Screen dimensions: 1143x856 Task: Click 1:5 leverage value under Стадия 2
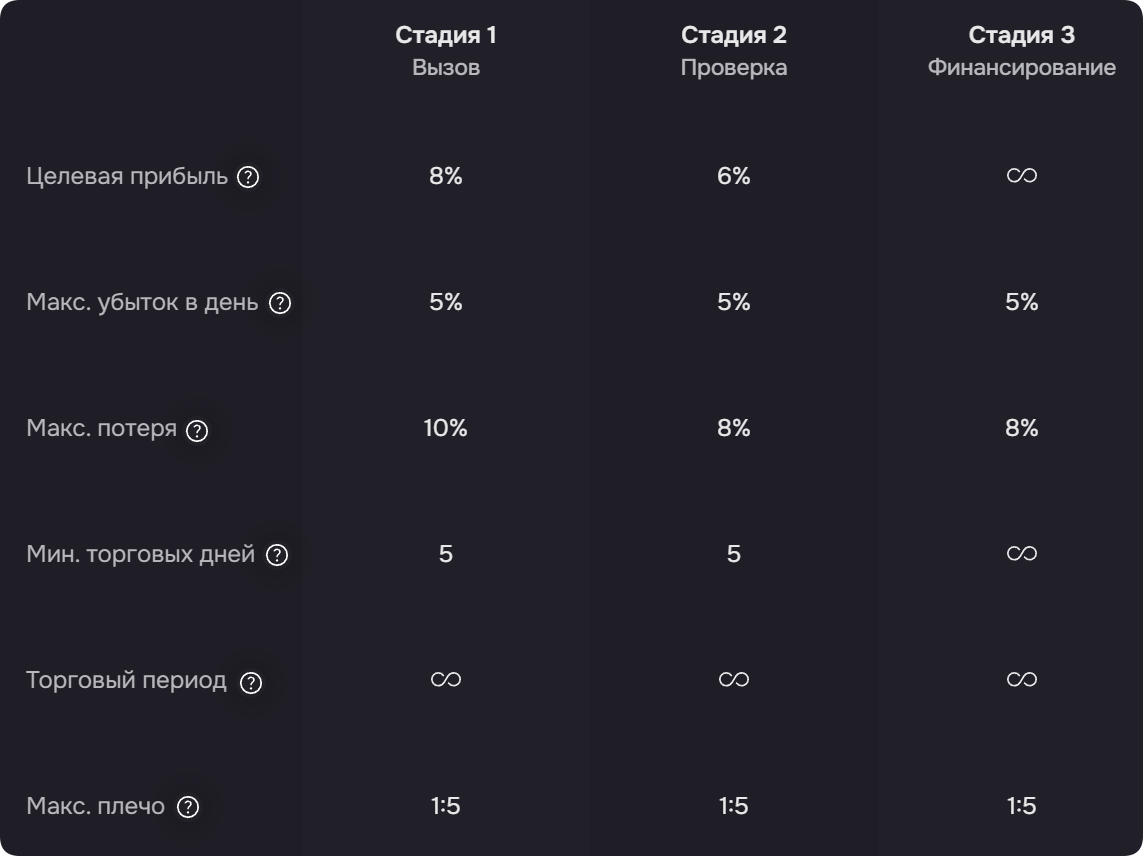click(x=733, y=806)
